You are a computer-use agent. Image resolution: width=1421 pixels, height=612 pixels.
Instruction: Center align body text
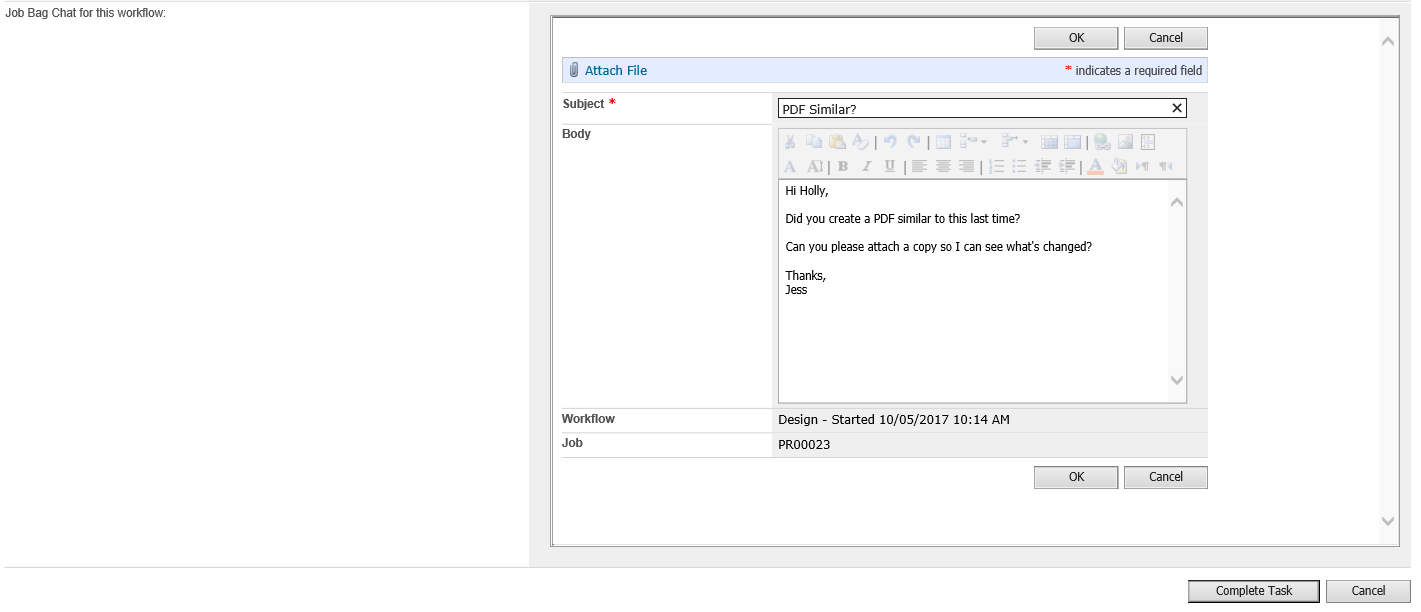(x=943, y=166)
